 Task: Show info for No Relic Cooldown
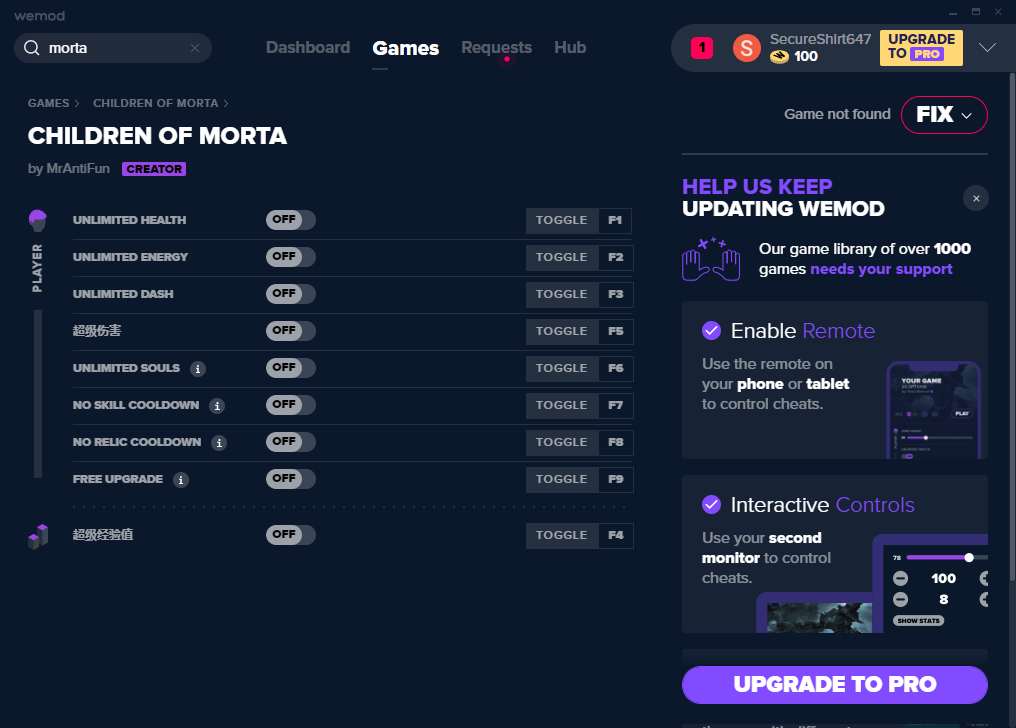coord(219,443)
